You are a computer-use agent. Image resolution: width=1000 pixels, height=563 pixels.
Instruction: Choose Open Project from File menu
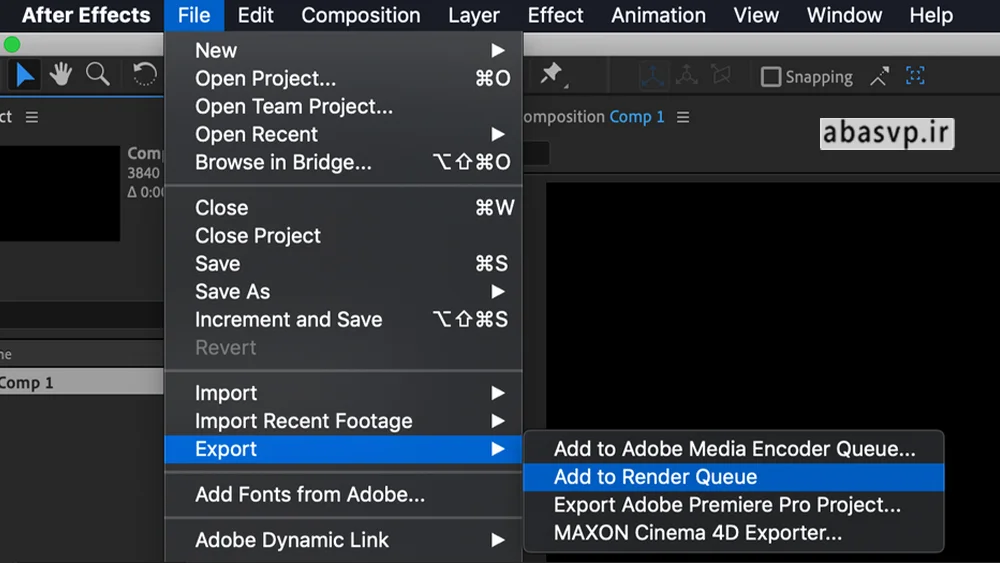pyautogui.click(x=344, y=78)
